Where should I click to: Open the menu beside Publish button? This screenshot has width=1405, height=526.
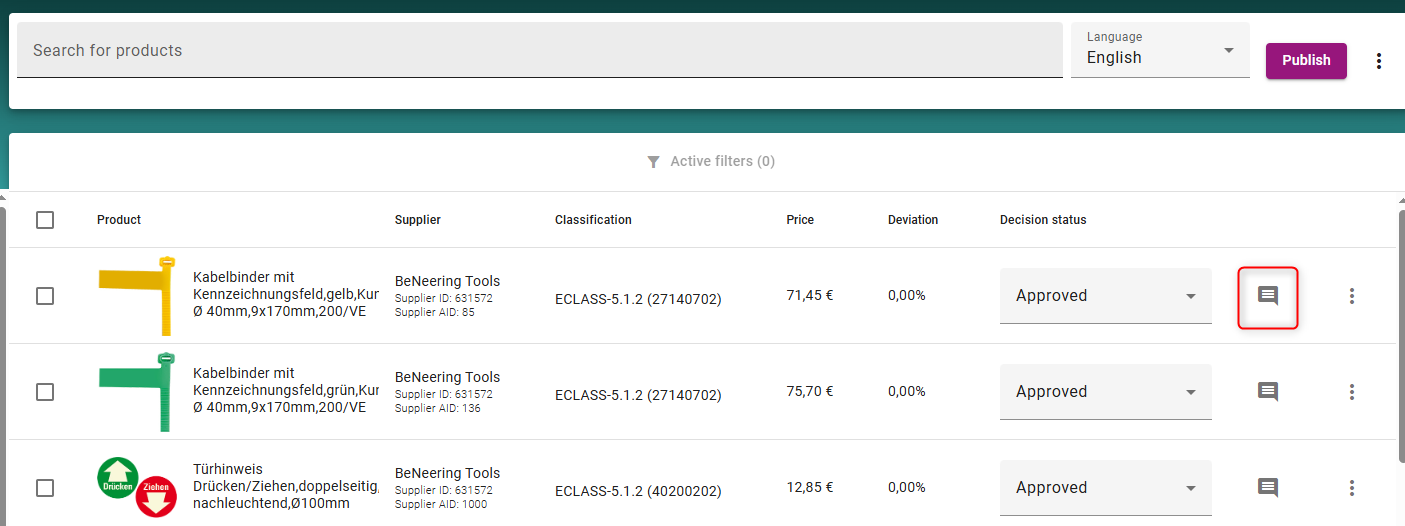click(1379, 61)
